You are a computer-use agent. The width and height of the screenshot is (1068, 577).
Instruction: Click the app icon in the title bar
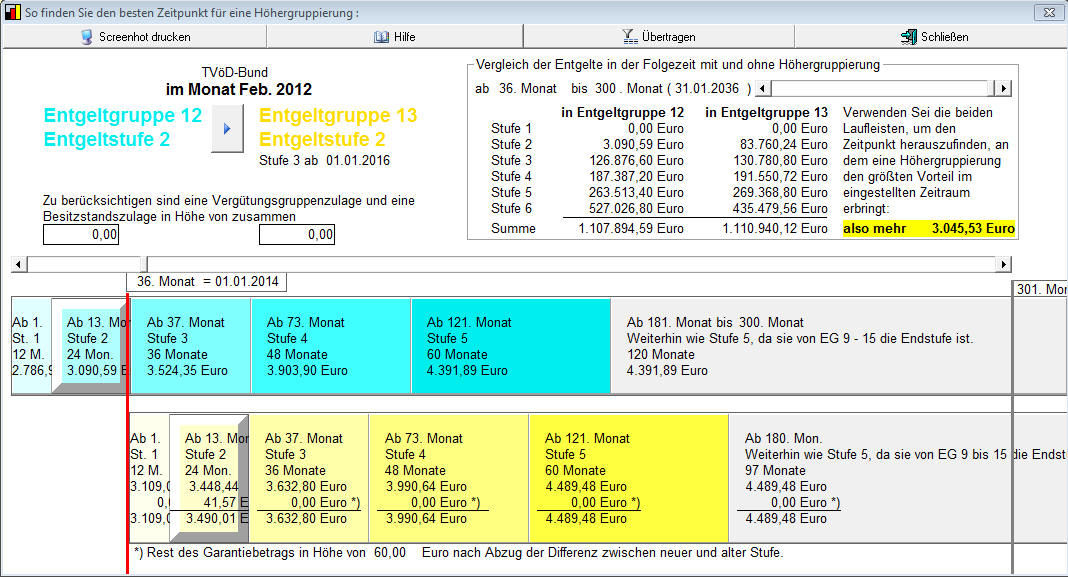point(12,12)
